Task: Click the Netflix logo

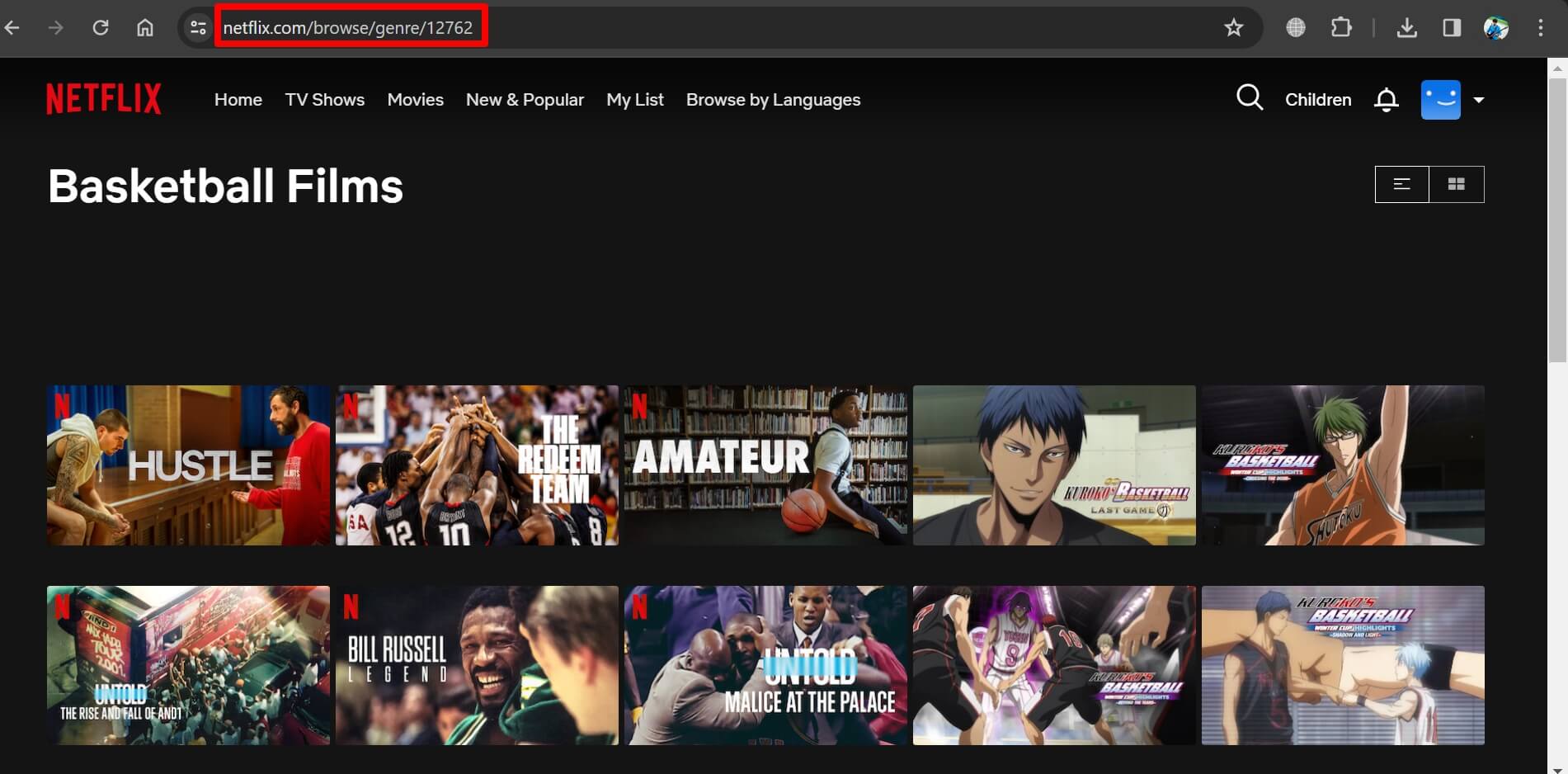Action: [x=104, y=99]
